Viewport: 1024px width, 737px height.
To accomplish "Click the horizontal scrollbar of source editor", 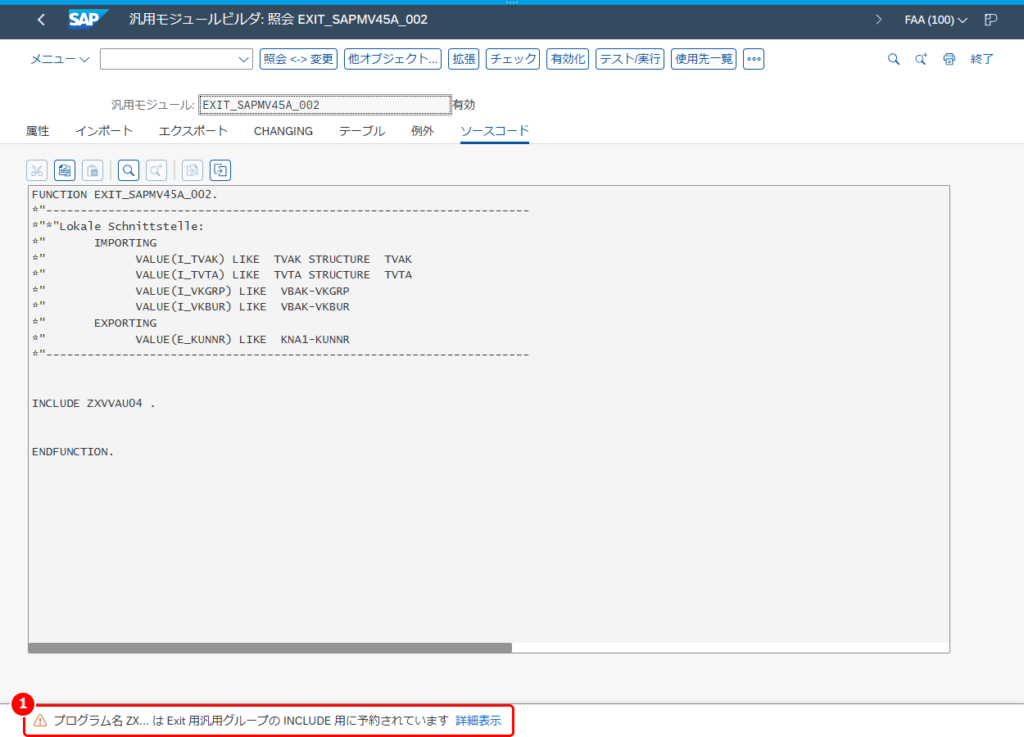I will coord(270,648).
